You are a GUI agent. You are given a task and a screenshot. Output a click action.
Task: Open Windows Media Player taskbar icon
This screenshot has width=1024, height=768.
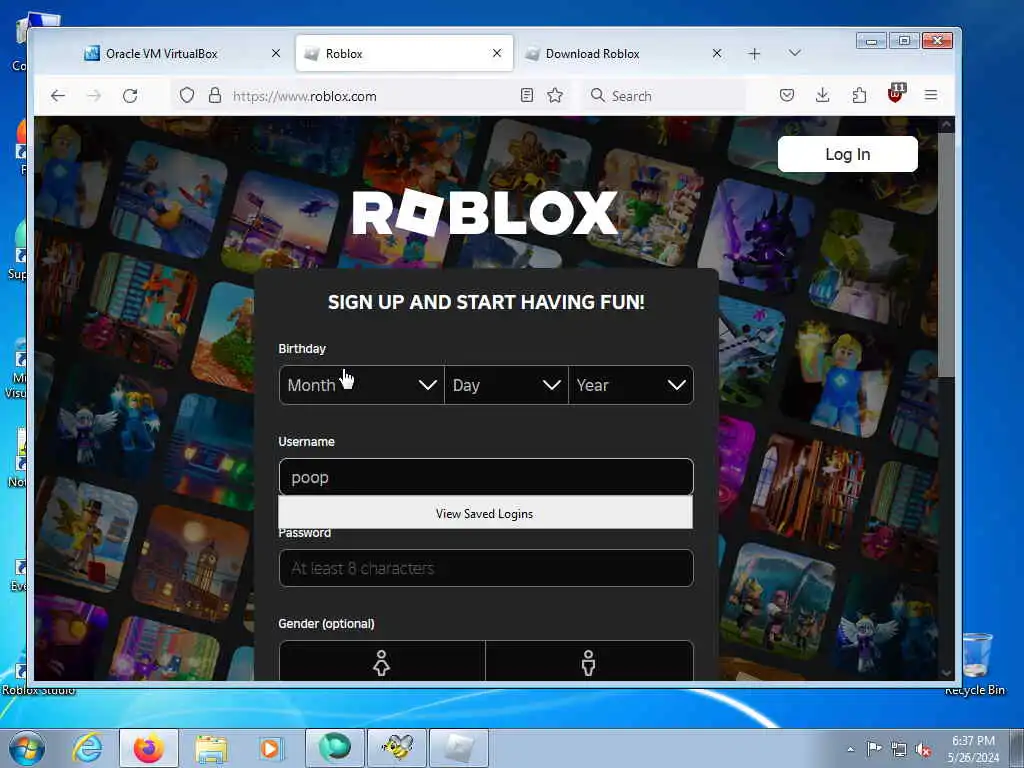[x=270, y=748]
